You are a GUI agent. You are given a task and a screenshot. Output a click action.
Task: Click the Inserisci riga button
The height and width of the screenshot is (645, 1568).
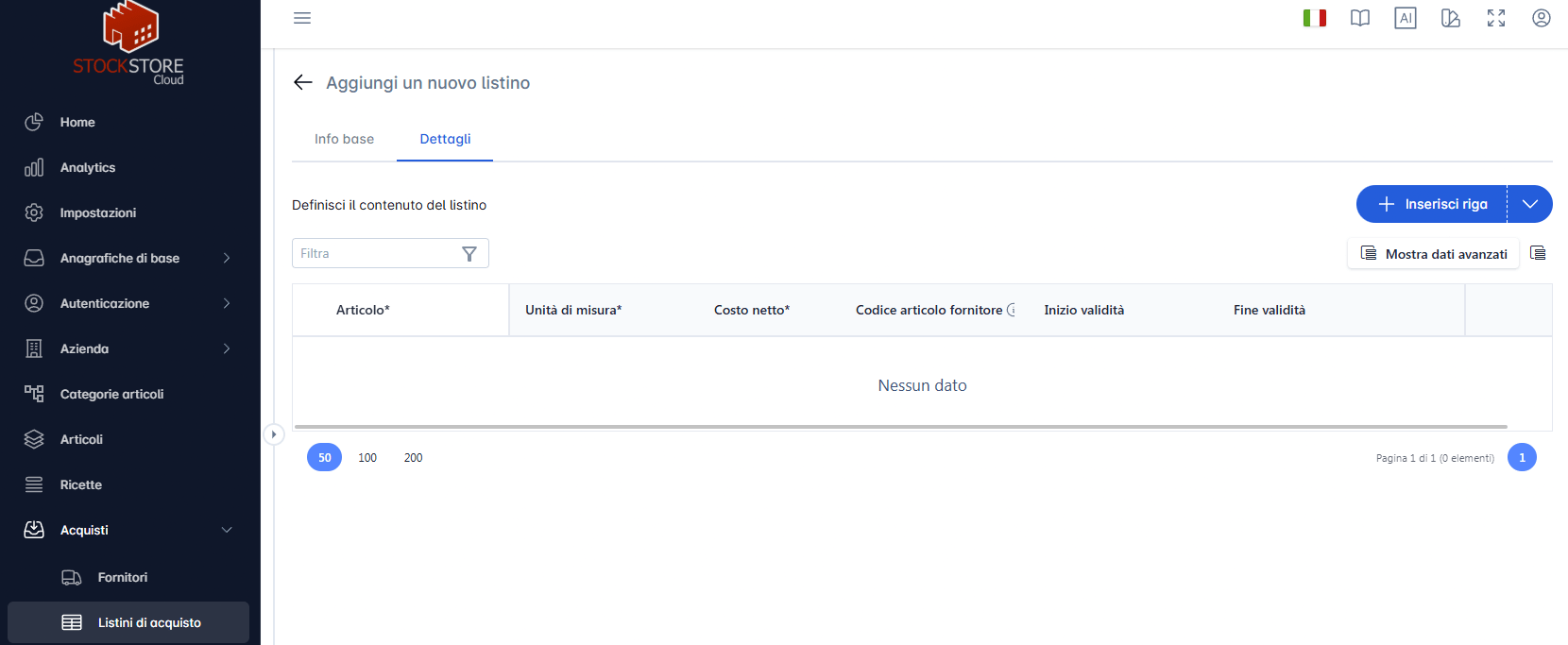tap(1432, 204)
